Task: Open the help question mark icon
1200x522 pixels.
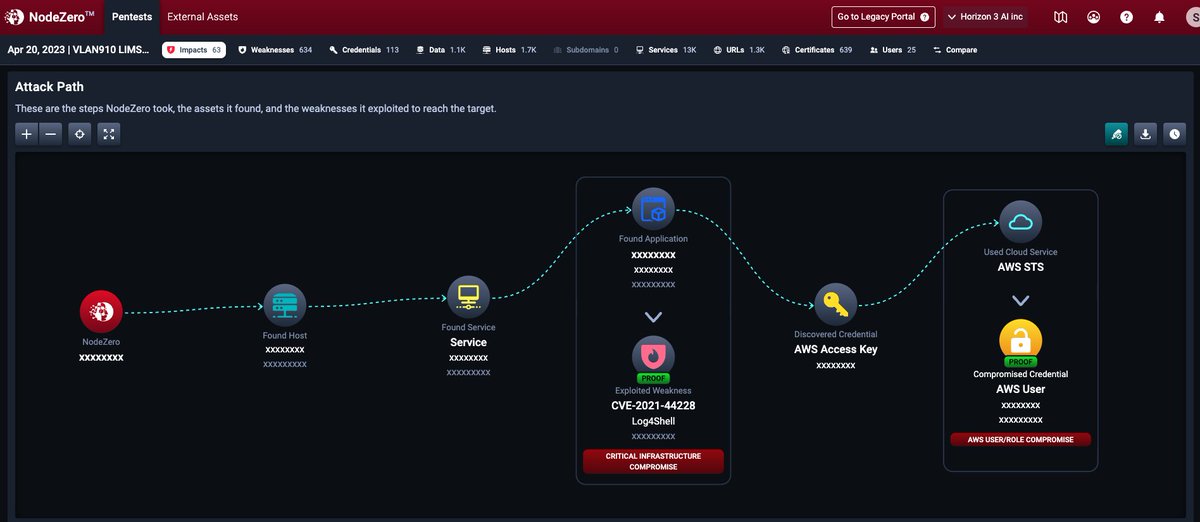Action: (x=1127, y=17)
